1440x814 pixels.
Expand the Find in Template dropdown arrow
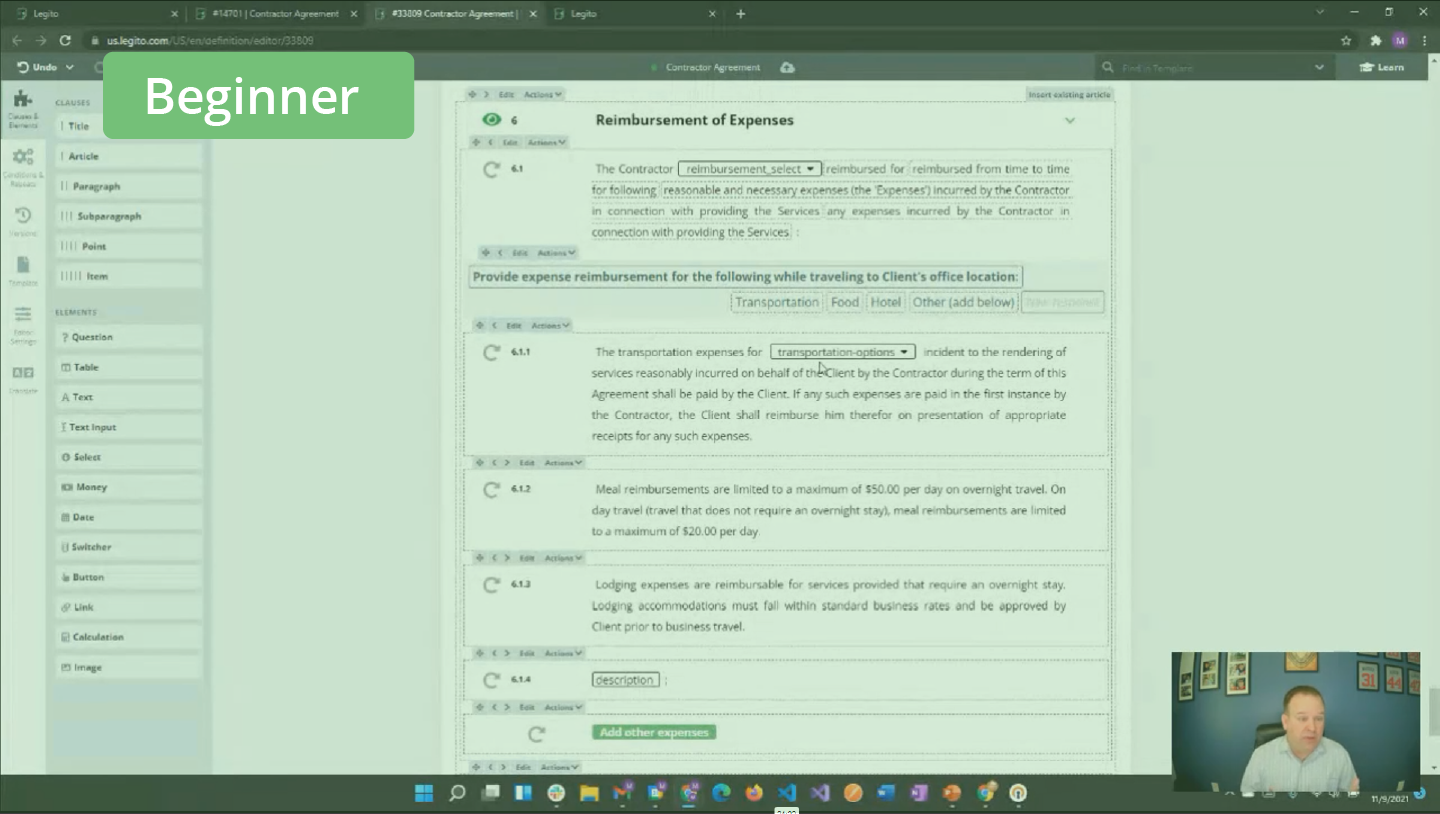point(1319,67)
